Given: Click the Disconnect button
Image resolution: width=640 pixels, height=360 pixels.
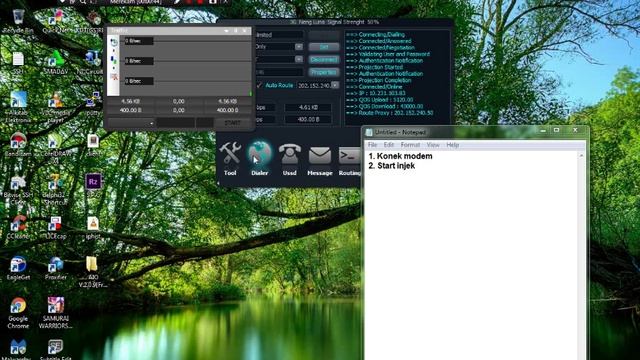Looking at the screenshot, I should click(324, 60).
